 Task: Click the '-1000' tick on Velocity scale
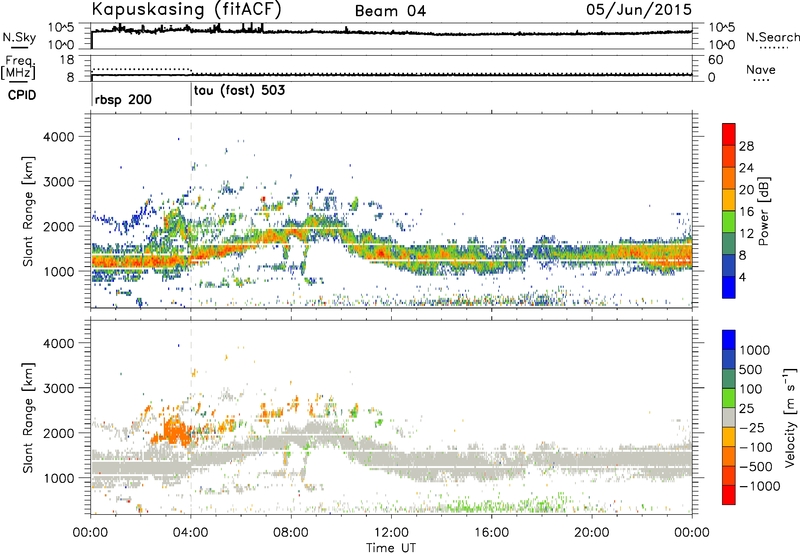pyautogui.click(x=759, y=486)
